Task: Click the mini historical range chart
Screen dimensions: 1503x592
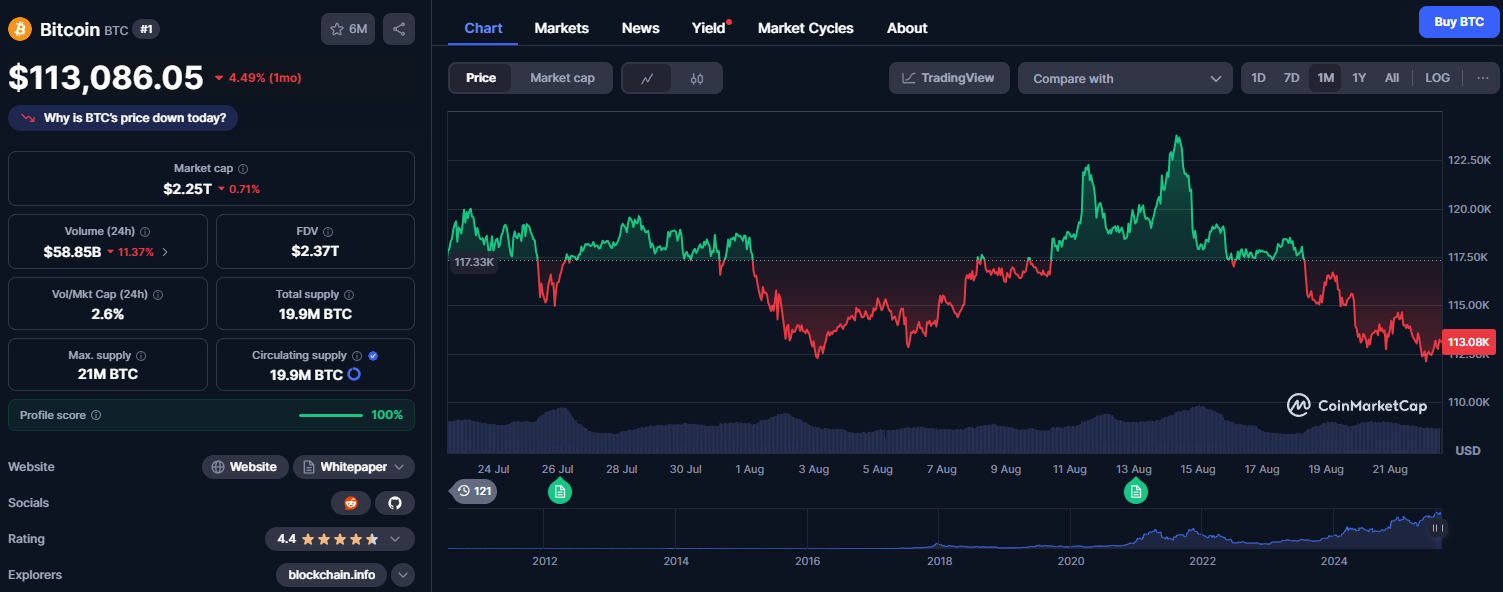Action: coord(945,529)
